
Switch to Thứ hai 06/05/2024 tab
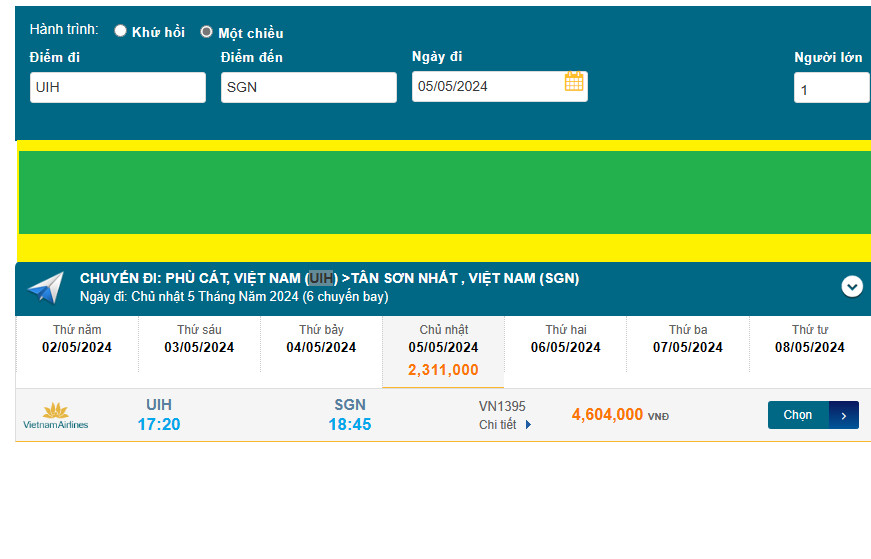click(x=565, y=339)
